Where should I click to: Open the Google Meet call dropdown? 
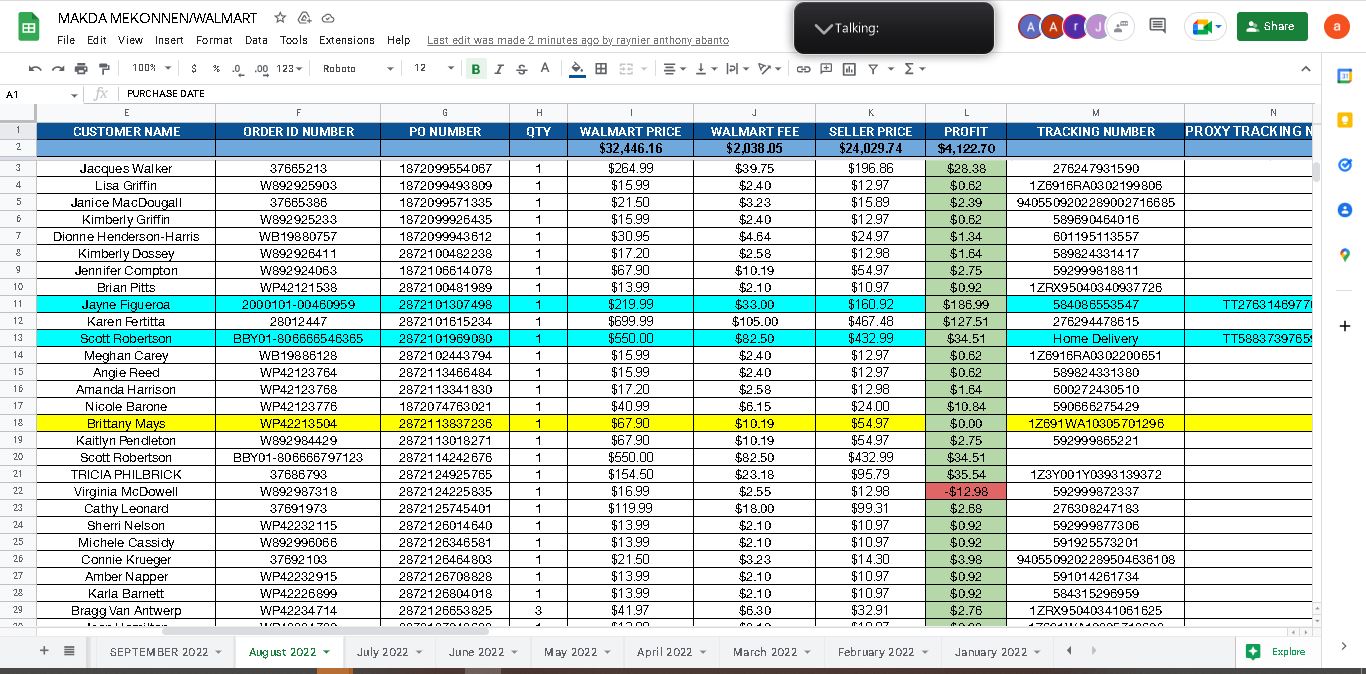pos(1204,27)
